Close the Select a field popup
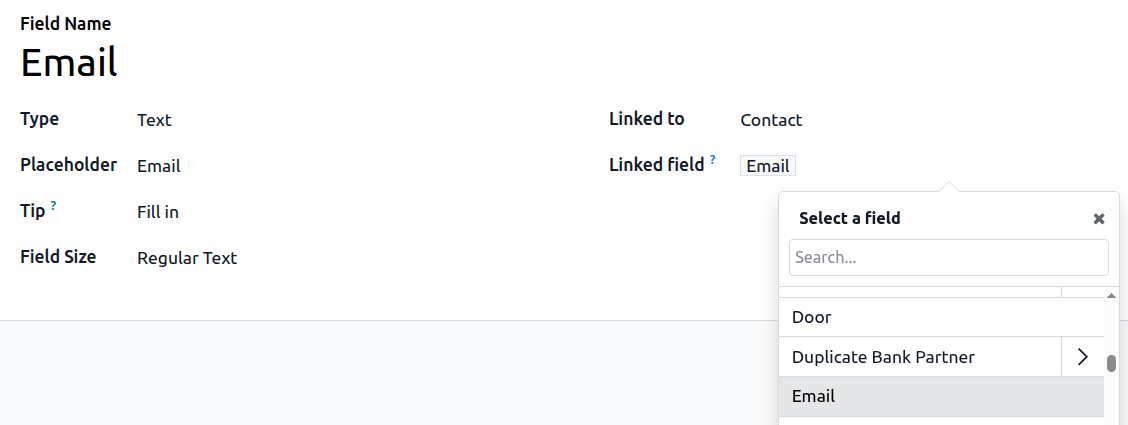Image resolution: width=1128 pixels, height=425 pixels. [x=1098, y=219]
